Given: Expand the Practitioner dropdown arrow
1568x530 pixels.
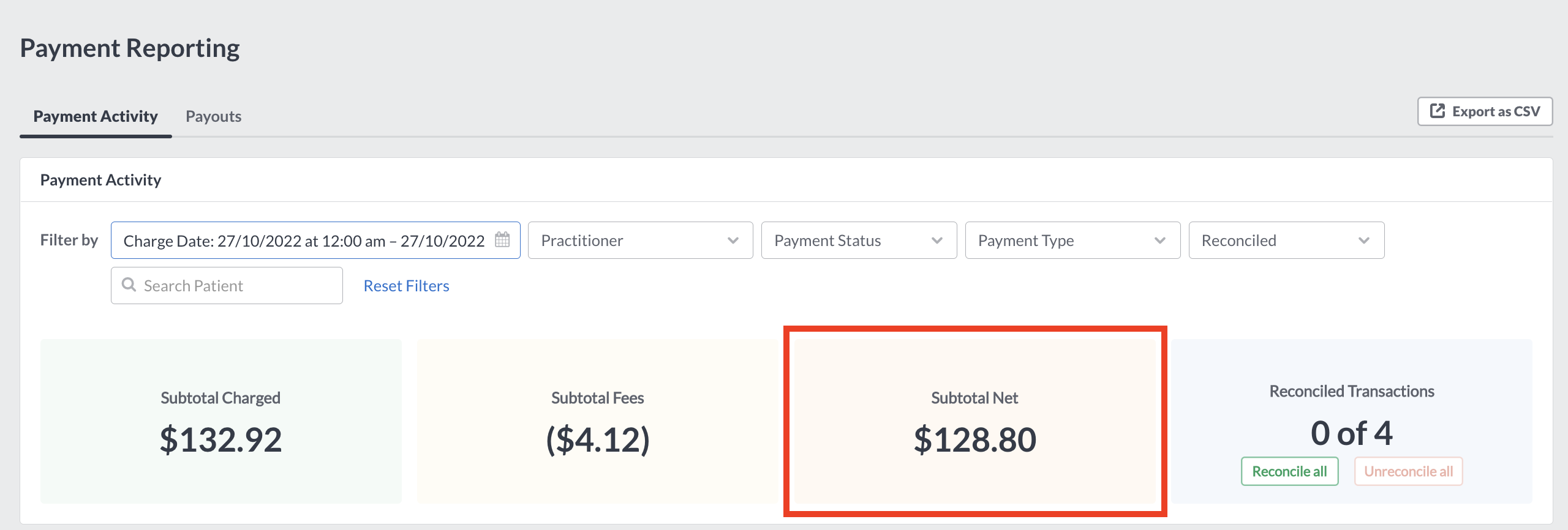Looking at the screenshot, I should 733,241.
